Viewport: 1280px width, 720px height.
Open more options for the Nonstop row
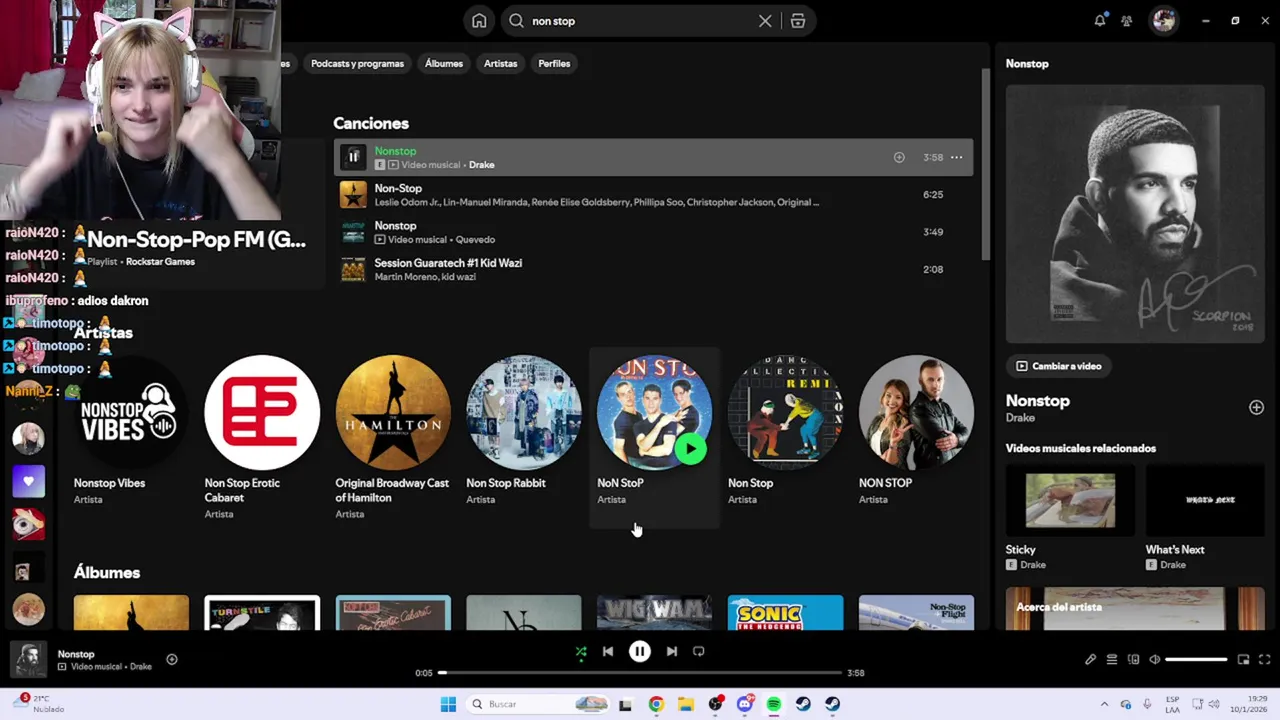pos(956,157)
